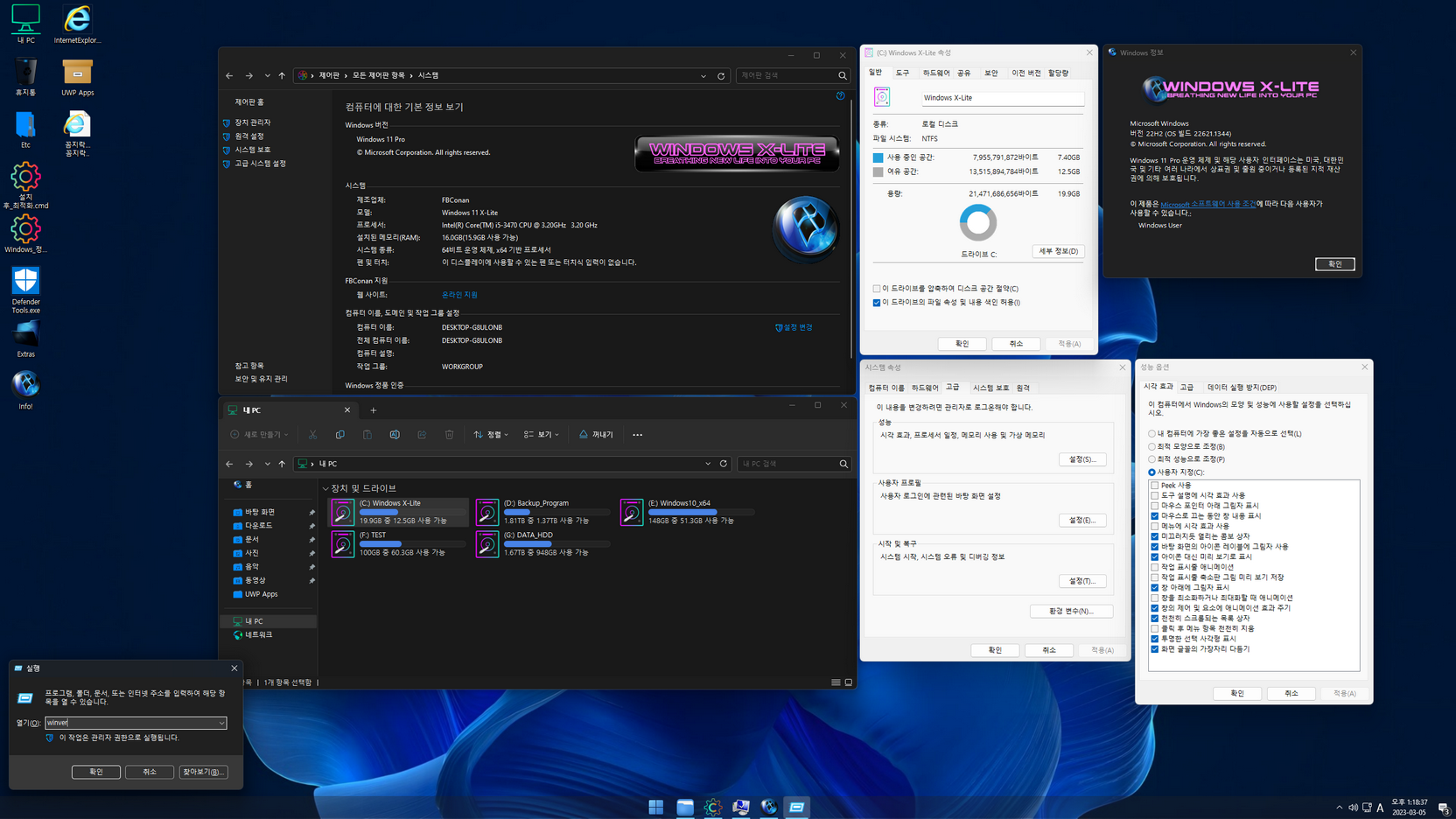
Task: Expand 내 PC address bar history dropdown
Action: pos(708,464)
